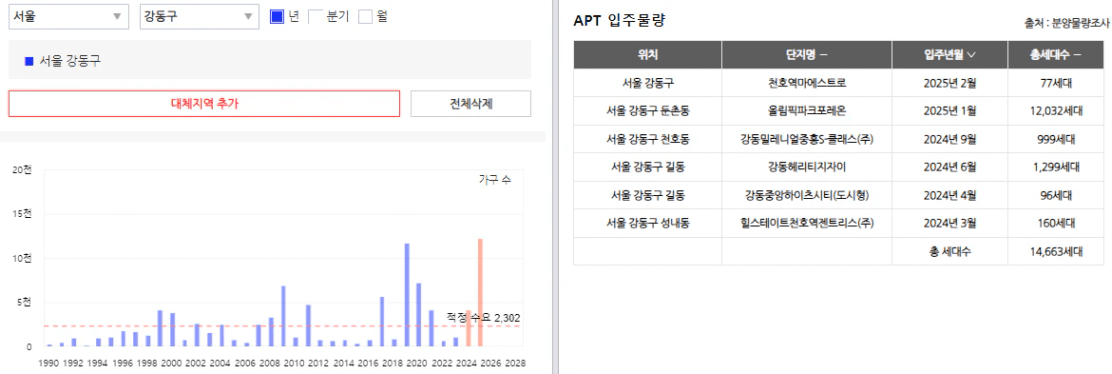
Task: Sort the table by 단지명 column
Action: (x=807, y=55)
